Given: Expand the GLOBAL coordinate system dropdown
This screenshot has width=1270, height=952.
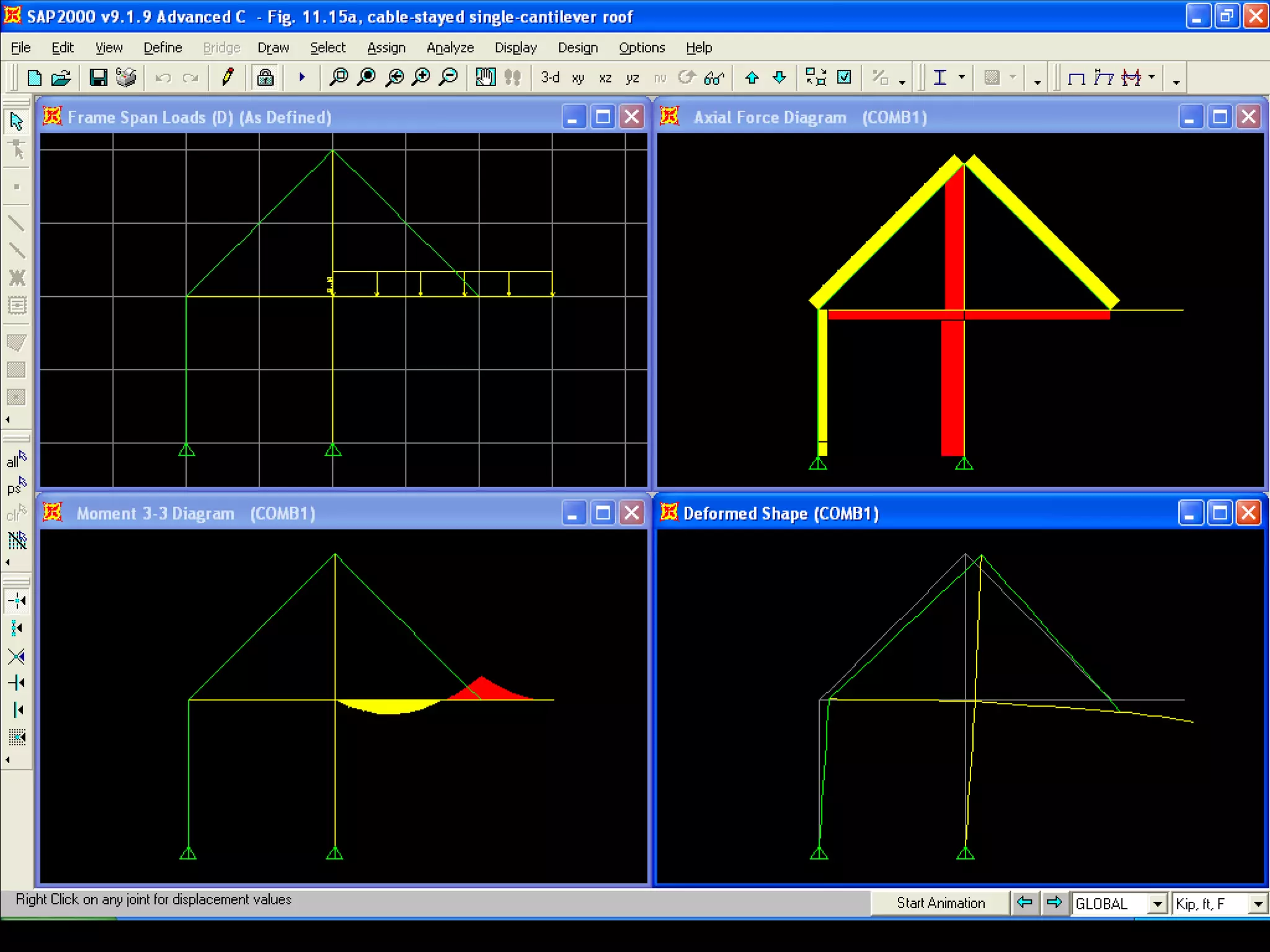Looking at the screenshot, I should click(1157, 904).
